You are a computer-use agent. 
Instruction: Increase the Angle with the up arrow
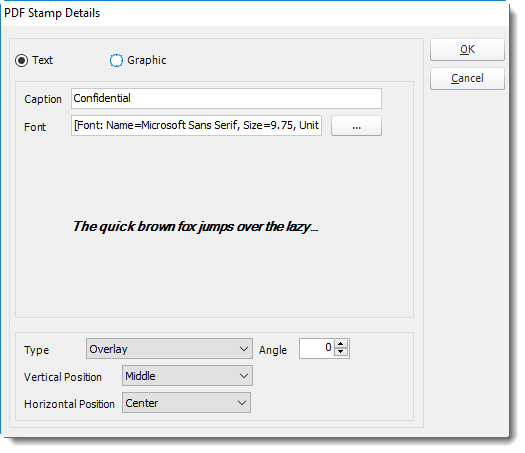pyautogui.click(x=341, y=344)
